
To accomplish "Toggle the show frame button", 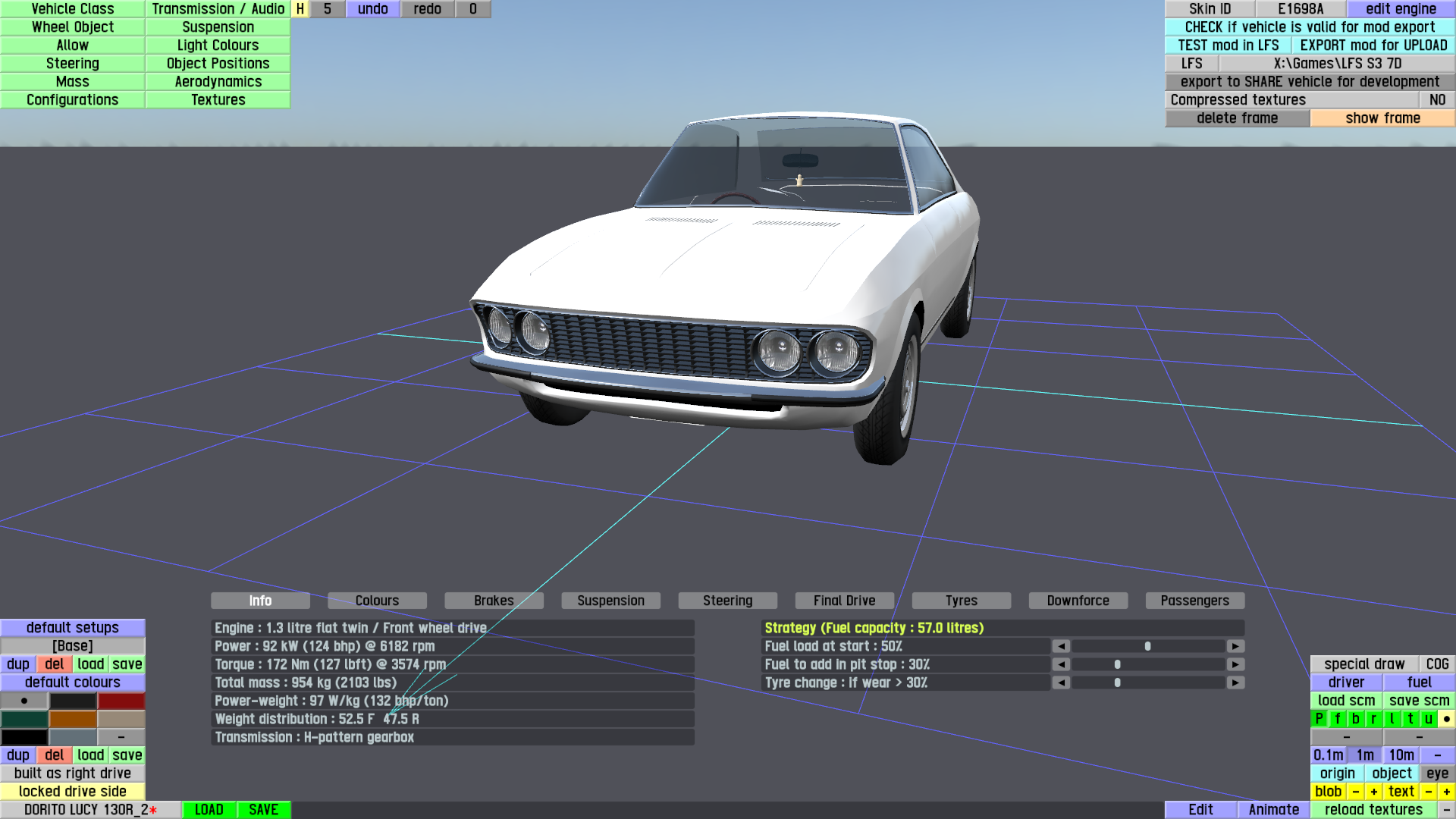I will click(x=1382, y=118).
